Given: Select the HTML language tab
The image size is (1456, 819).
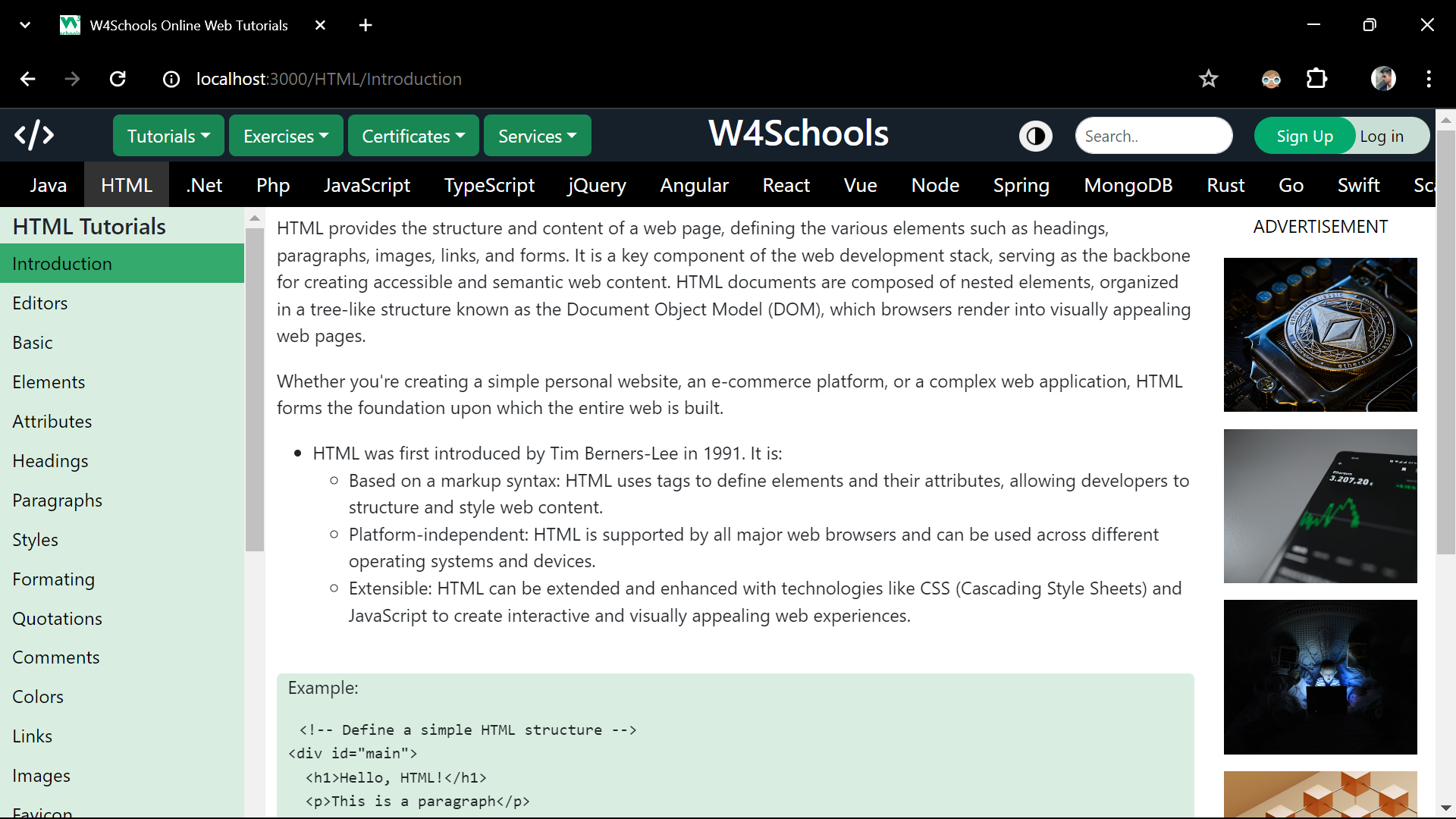Looking at the screenshot, I should tap(127, 185).
